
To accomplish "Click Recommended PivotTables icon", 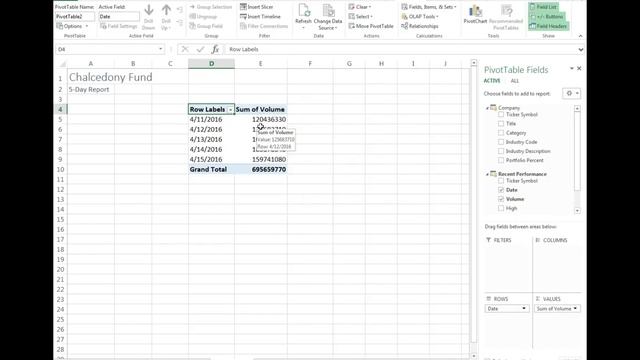I will (x=506, y=11).
